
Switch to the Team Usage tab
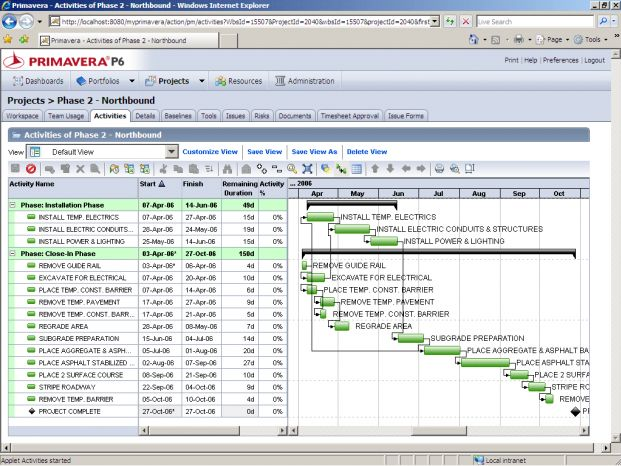(x=66, y=116)
